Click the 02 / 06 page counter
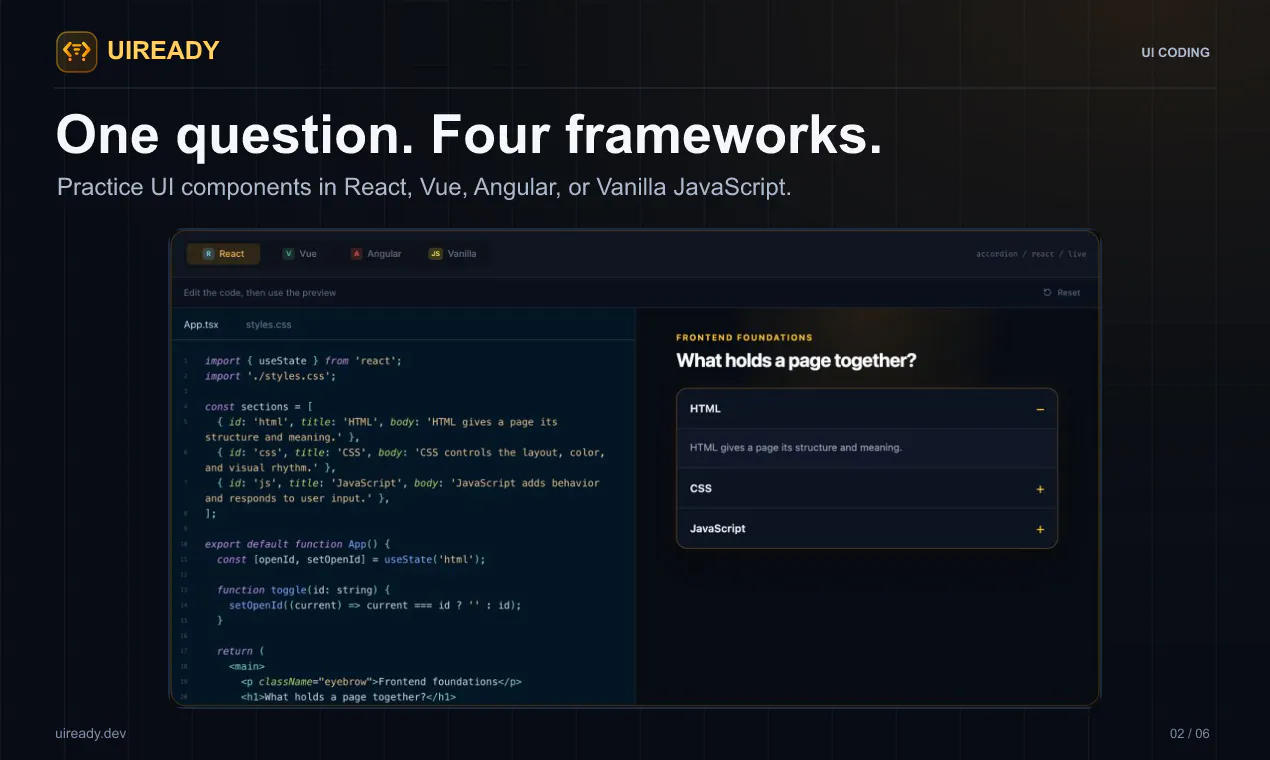 tap(1190, 733)
